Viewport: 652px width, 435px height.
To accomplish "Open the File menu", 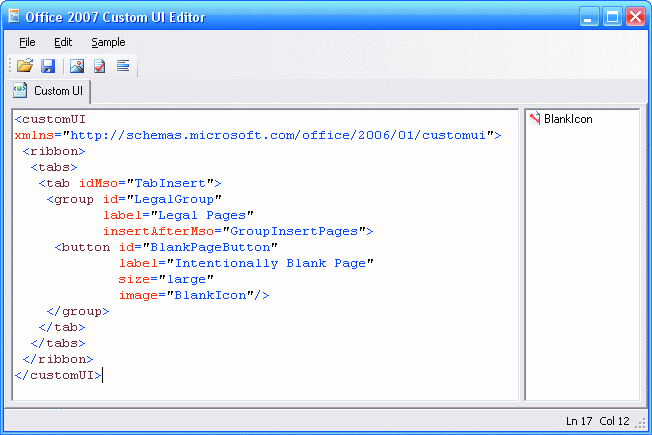I will (27, 42).
